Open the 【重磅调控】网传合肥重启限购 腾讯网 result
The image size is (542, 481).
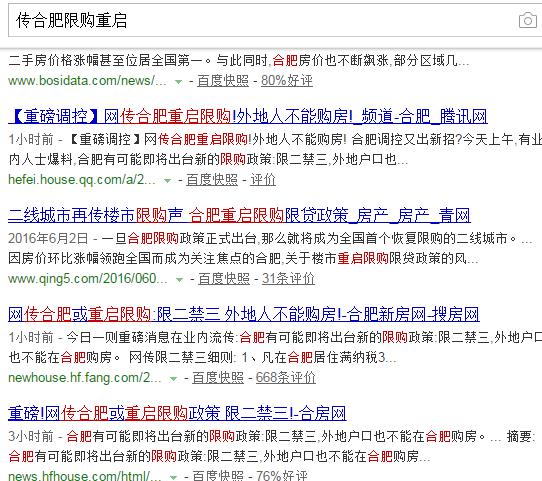point(247,116)
